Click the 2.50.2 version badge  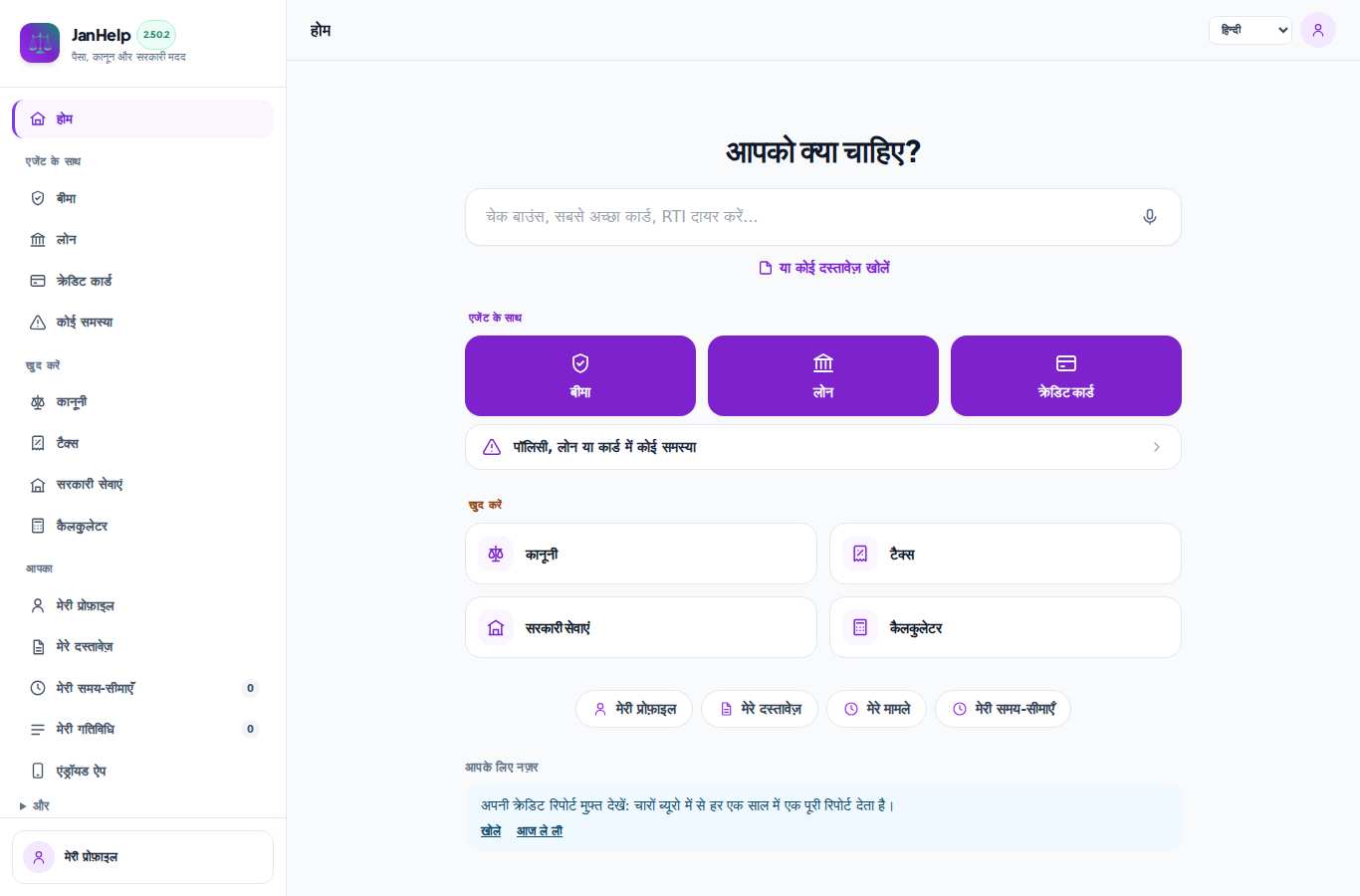click(x=156, y=34)
